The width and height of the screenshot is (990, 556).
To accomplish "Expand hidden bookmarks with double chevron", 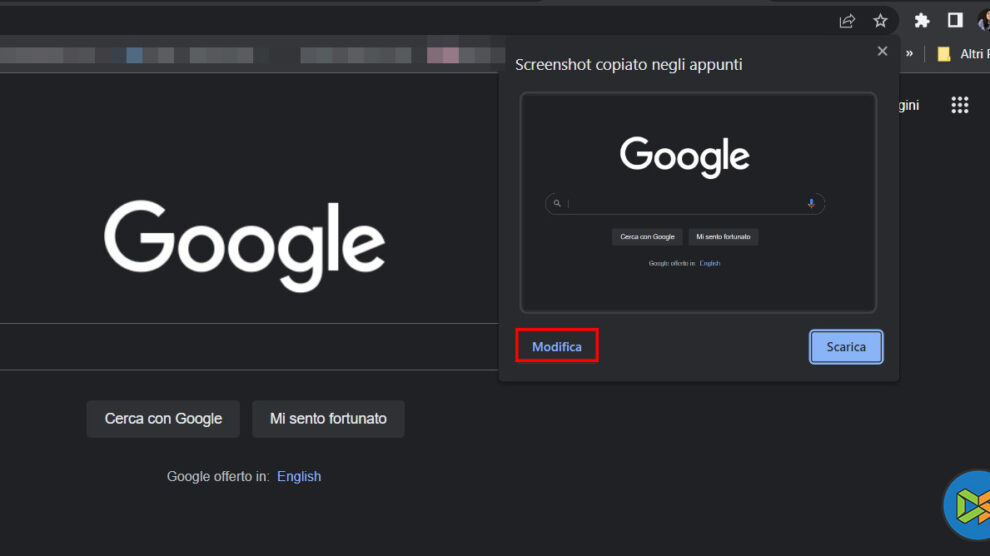I will (x=909, y=54).
